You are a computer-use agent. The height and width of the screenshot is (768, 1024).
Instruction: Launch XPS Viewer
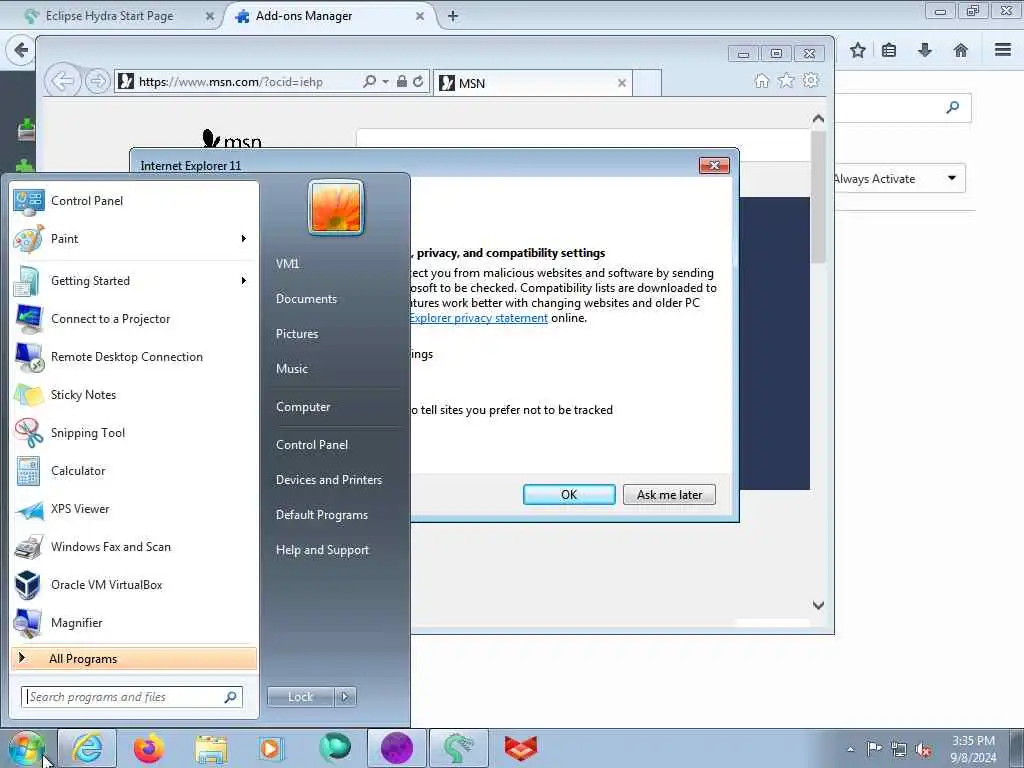click(134, 509)
